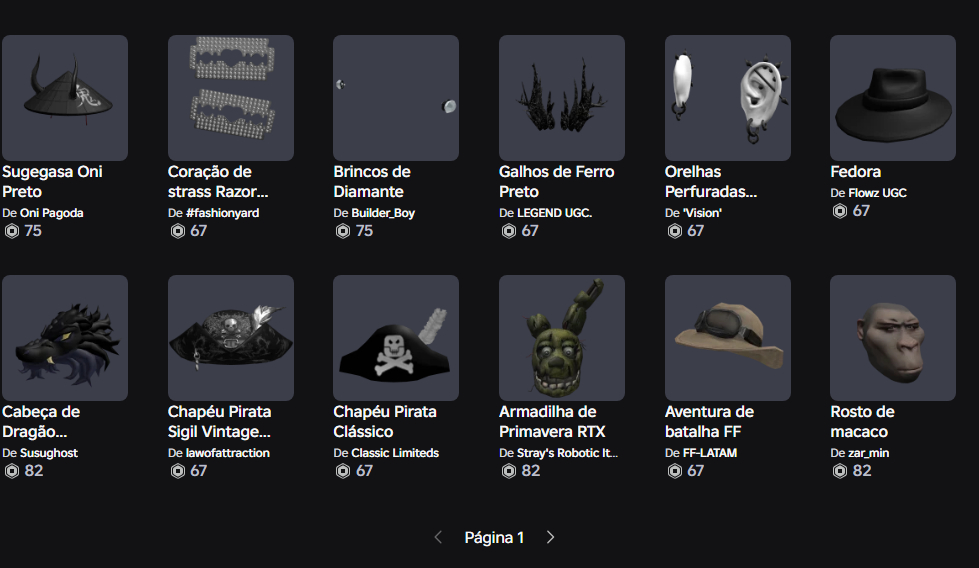Visit creator Stray's Robotic It...

point(567,453)
